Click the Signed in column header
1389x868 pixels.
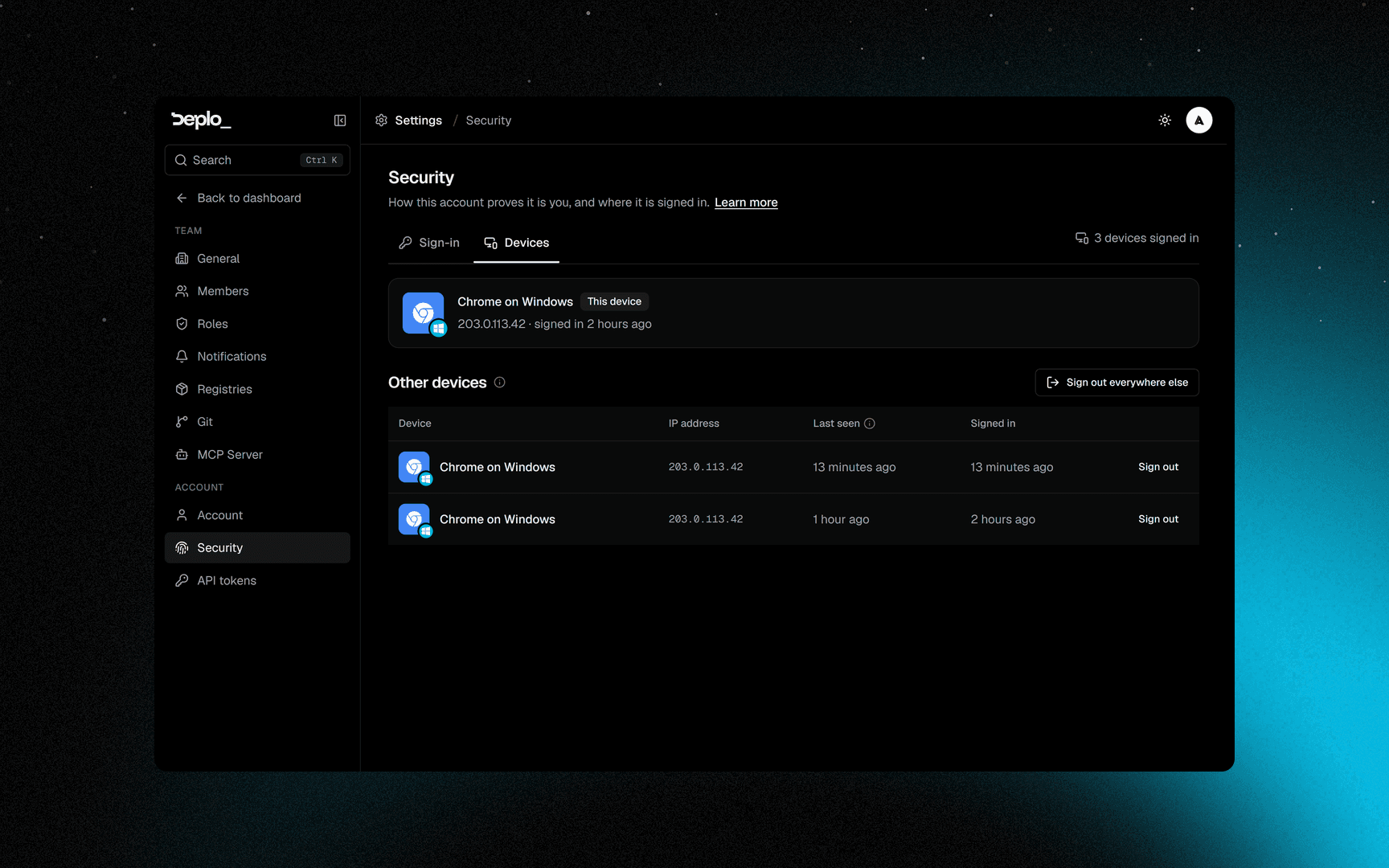[x=993, y=424]
